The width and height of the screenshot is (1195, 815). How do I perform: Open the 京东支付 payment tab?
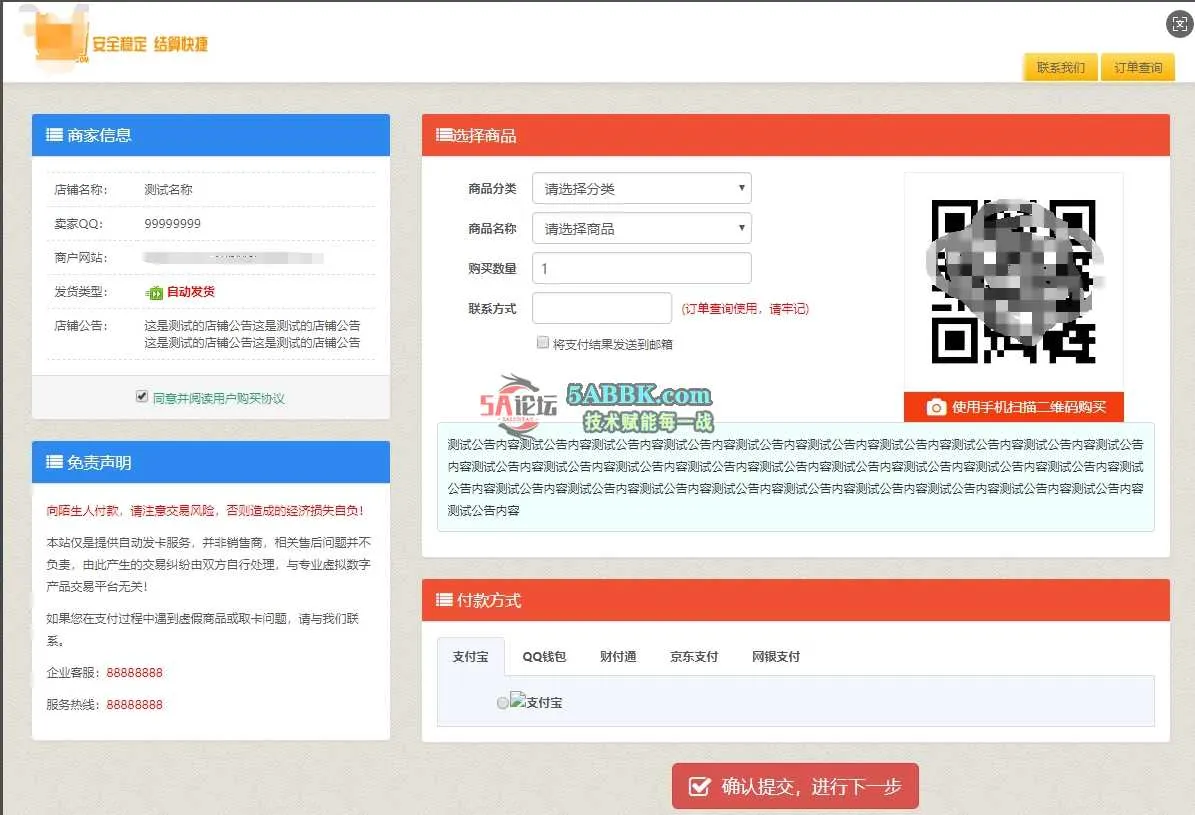[x=694, y=657]
